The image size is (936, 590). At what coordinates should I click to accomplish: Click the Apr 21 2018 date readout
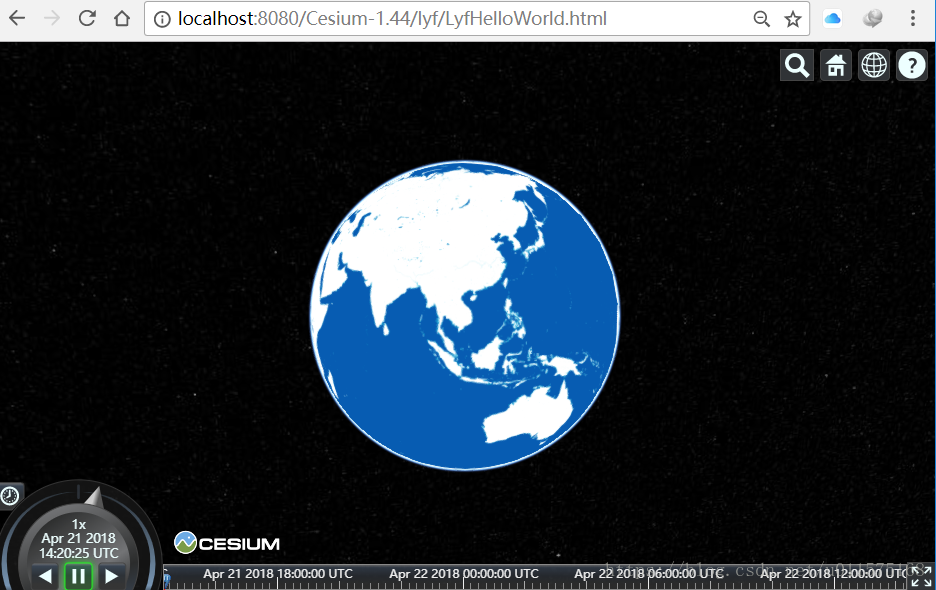coord(78,538)
